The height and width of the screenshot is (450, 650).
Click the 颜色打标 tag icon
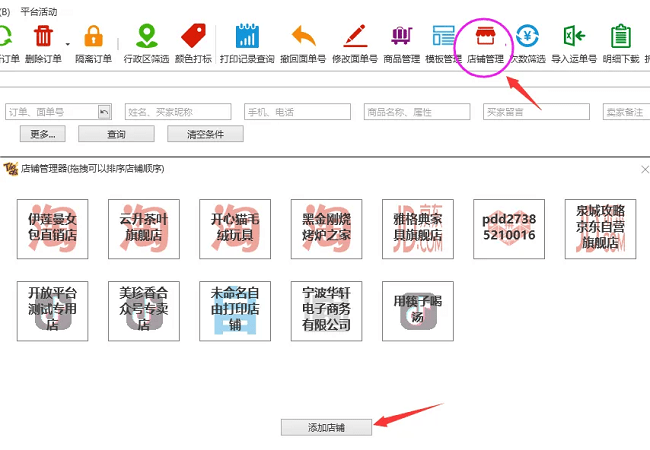(193, 38)
